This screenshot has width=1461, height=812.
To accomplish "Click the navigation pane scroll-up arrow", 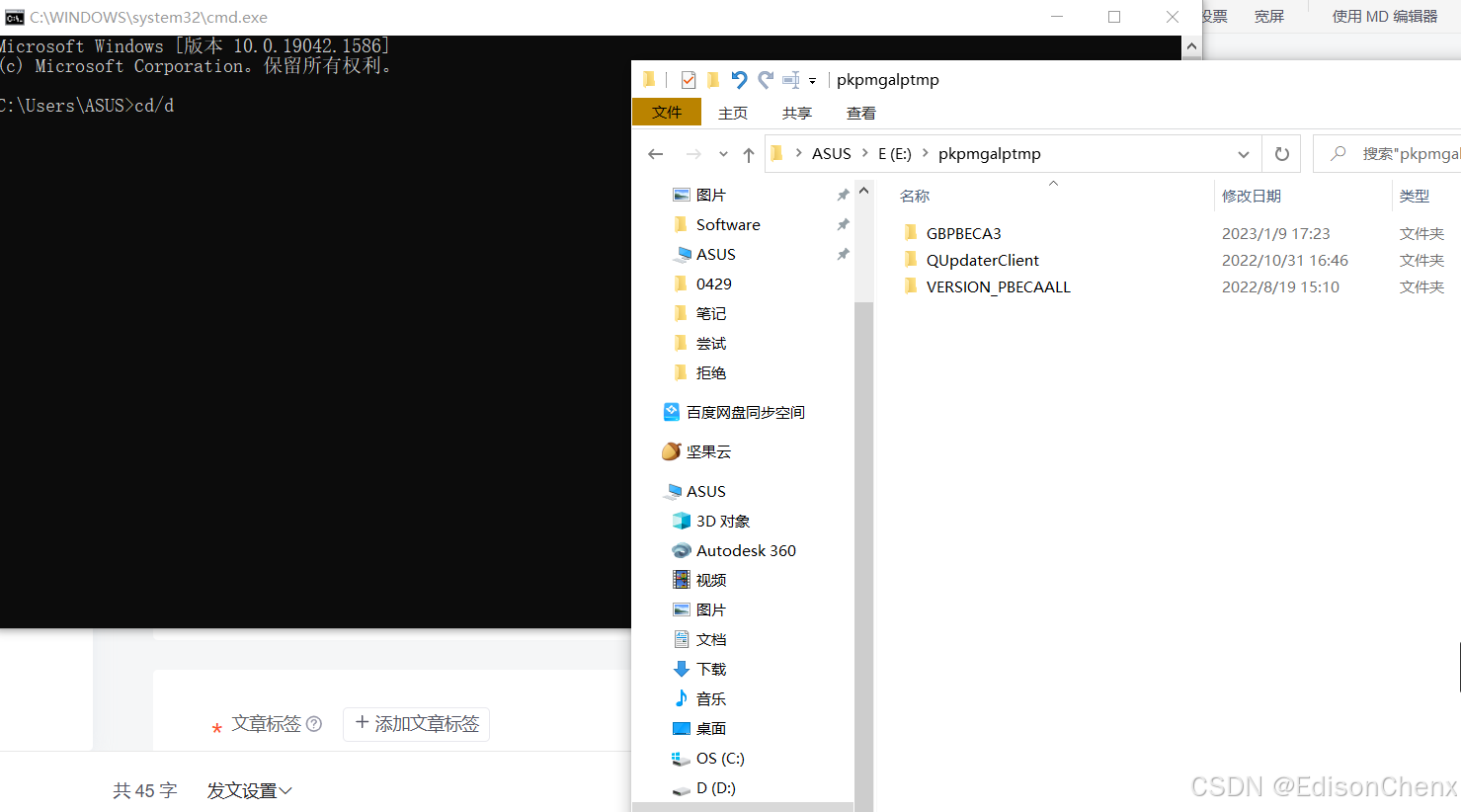I will tap(863, 191).
